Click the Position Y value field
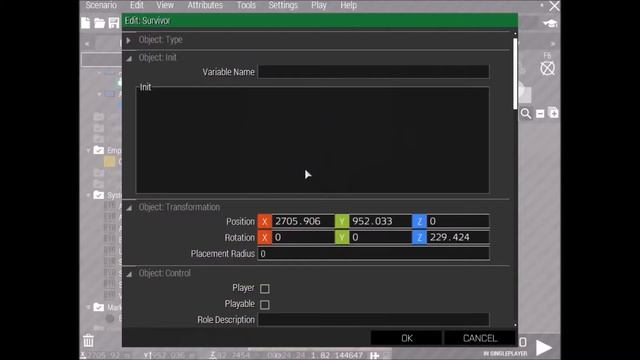This screenshot has height=360, width=640. 380,221
